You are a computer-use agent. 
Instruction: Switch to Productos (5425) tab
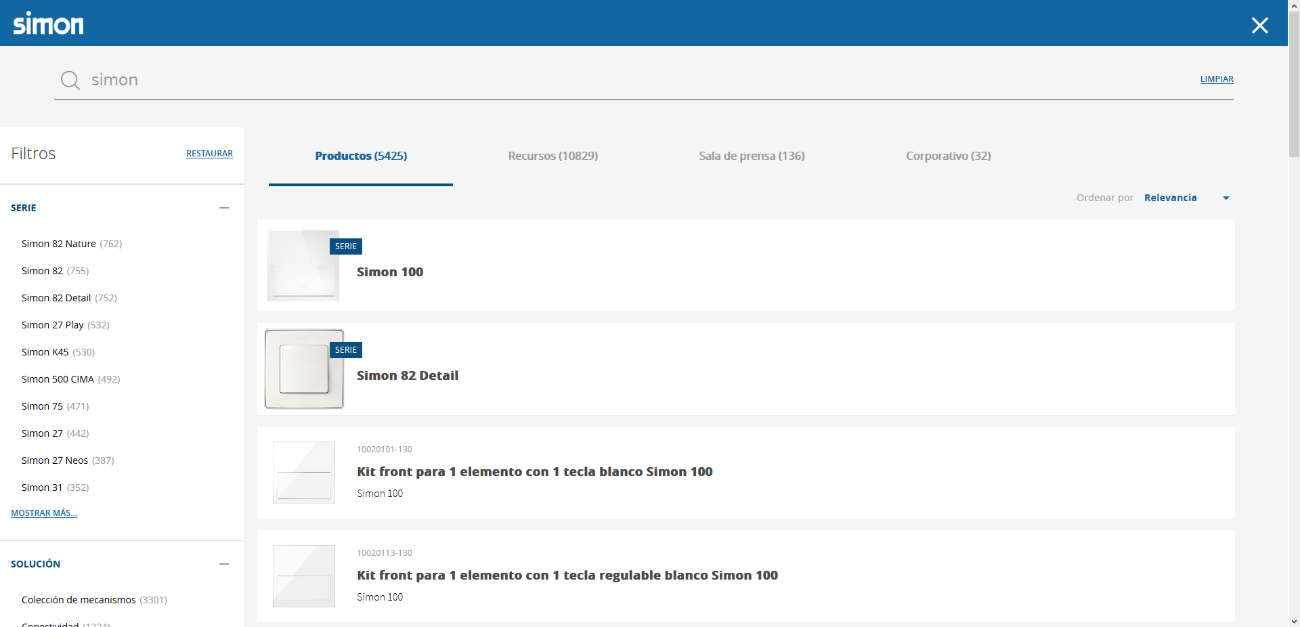point(361,156)
